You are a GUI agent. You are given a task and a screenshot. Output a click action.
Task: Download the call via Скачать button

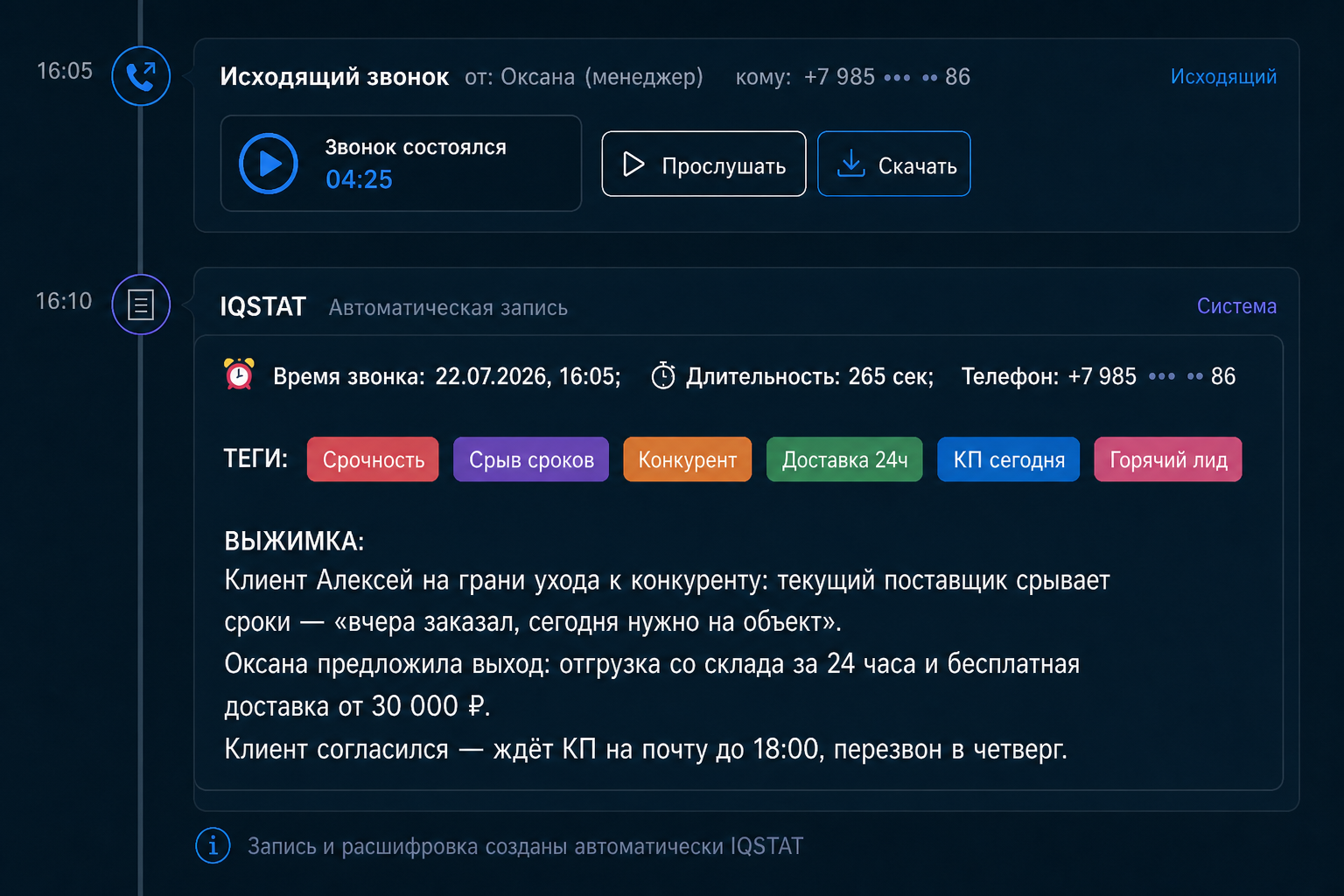click(x=893, y=164)
